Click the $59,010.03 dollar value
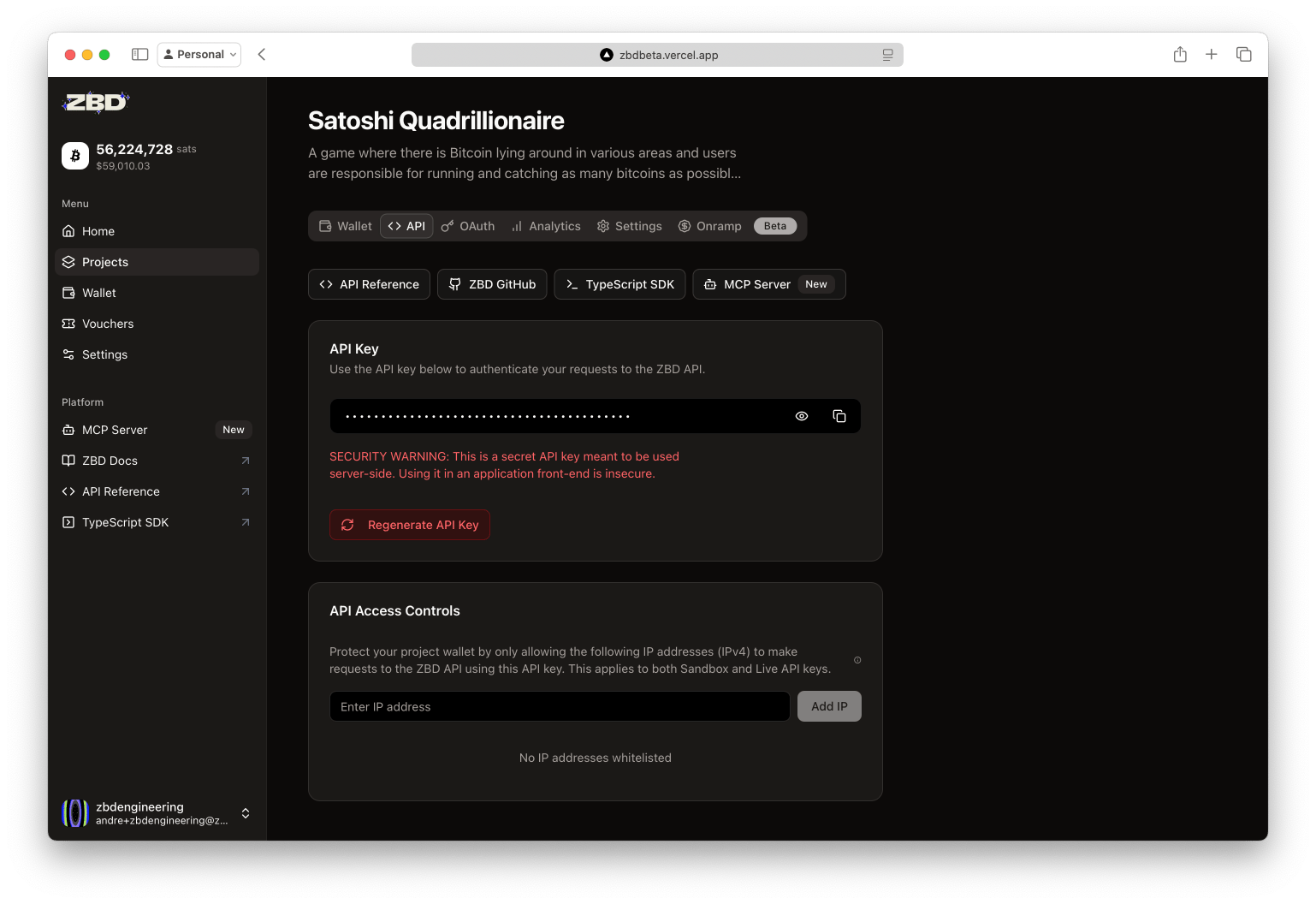 pyautogui.click(x=123, y=166)
